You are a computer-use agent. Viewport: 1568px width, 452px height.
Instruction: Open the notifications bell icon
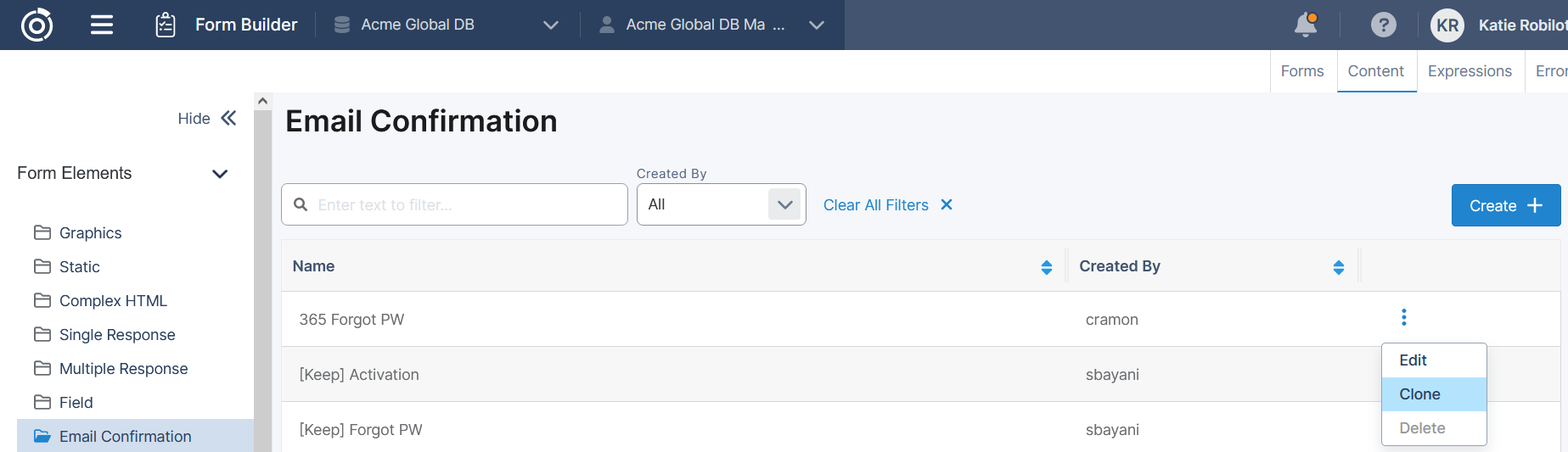pos(1306,25)
